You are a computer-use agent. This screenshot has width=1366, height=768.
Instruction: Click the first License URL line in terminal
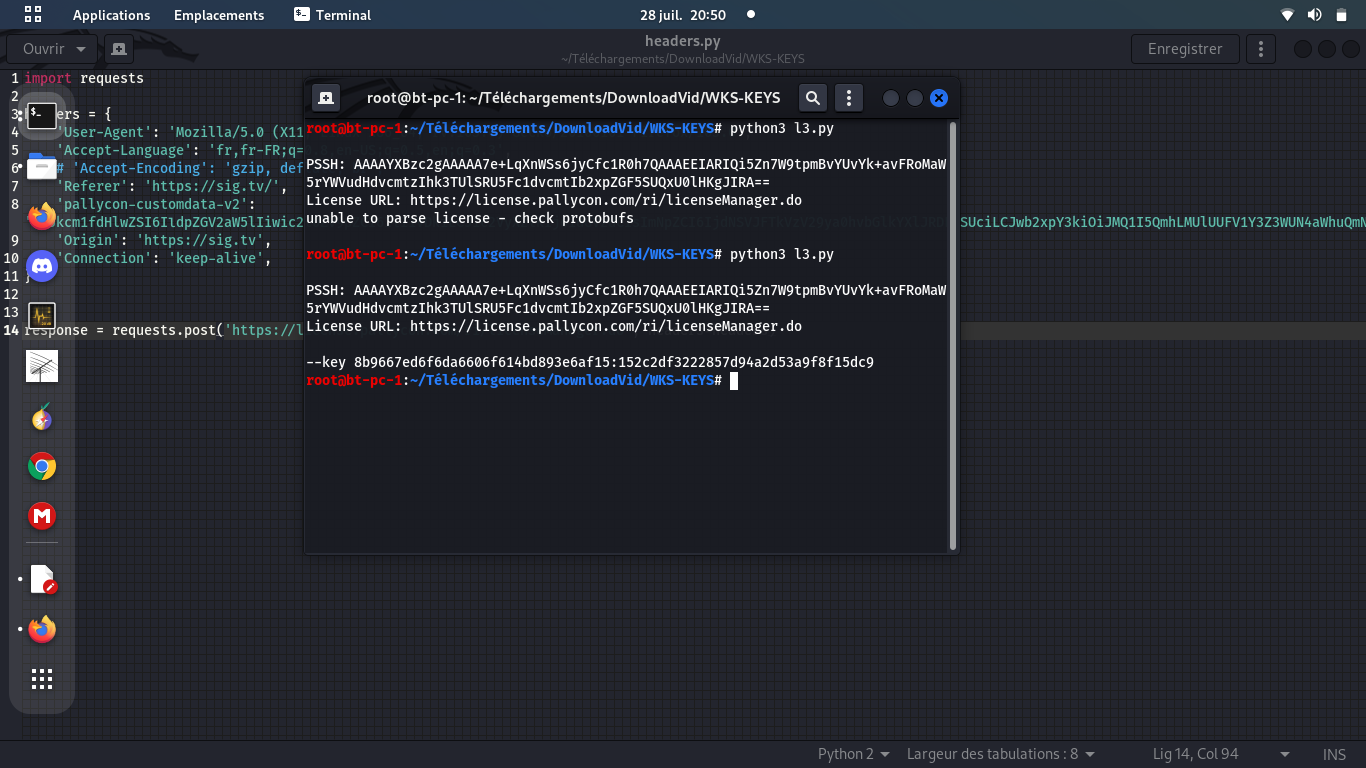(x=554, y=200)
